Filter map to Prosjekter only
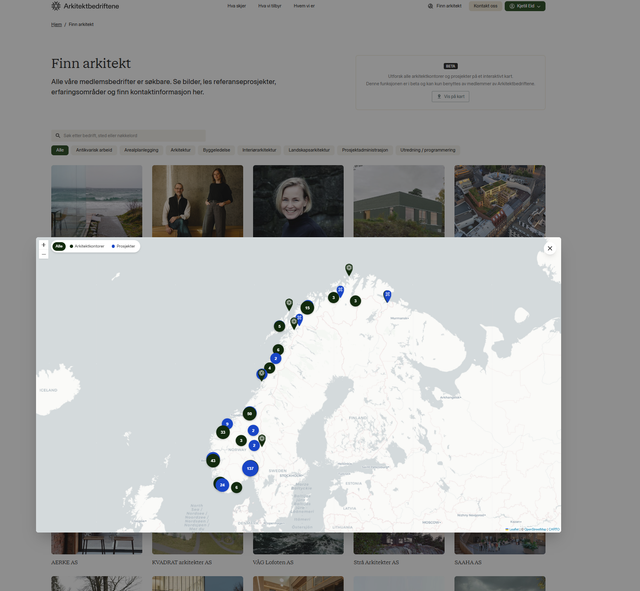Screen dimensions: 640x591 [x=123, y=246]
